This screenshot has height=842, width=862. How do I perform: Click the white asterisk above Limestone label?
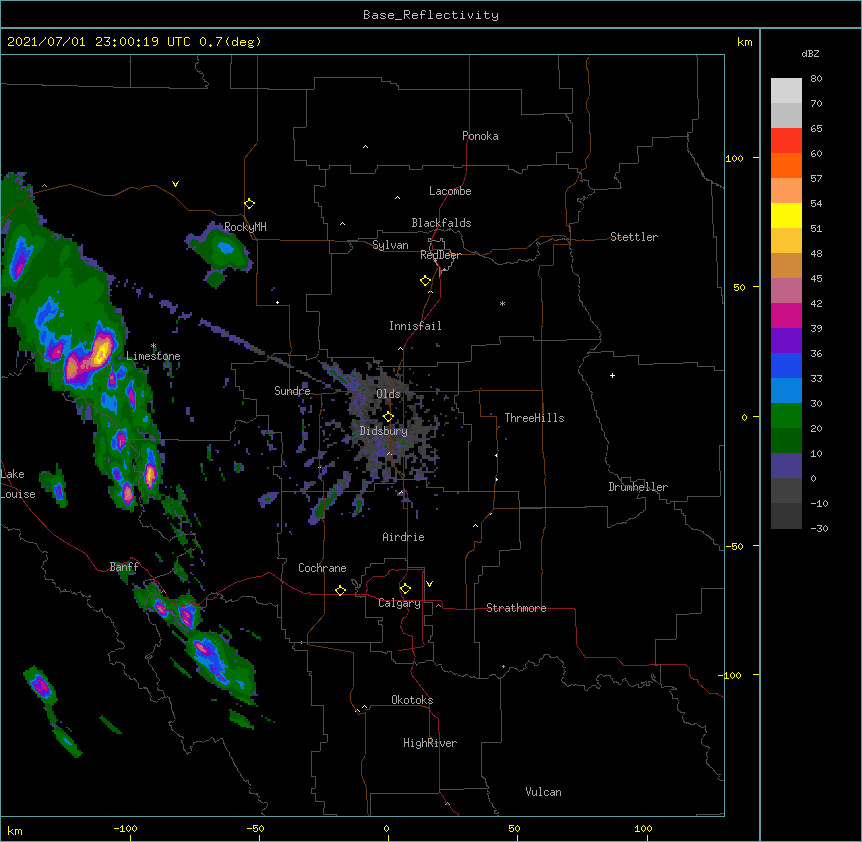154,346
